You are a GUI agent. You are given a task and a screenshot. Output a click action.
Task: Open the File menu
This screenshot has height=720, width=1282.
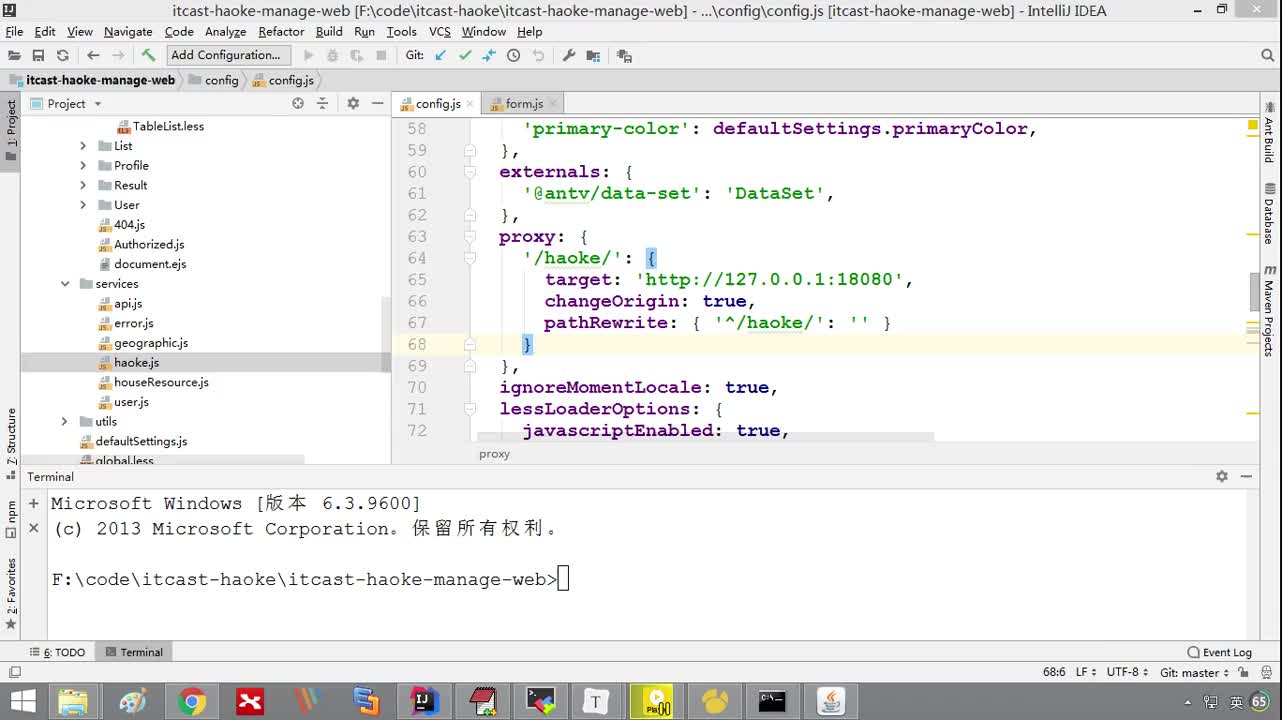point(14,32)
